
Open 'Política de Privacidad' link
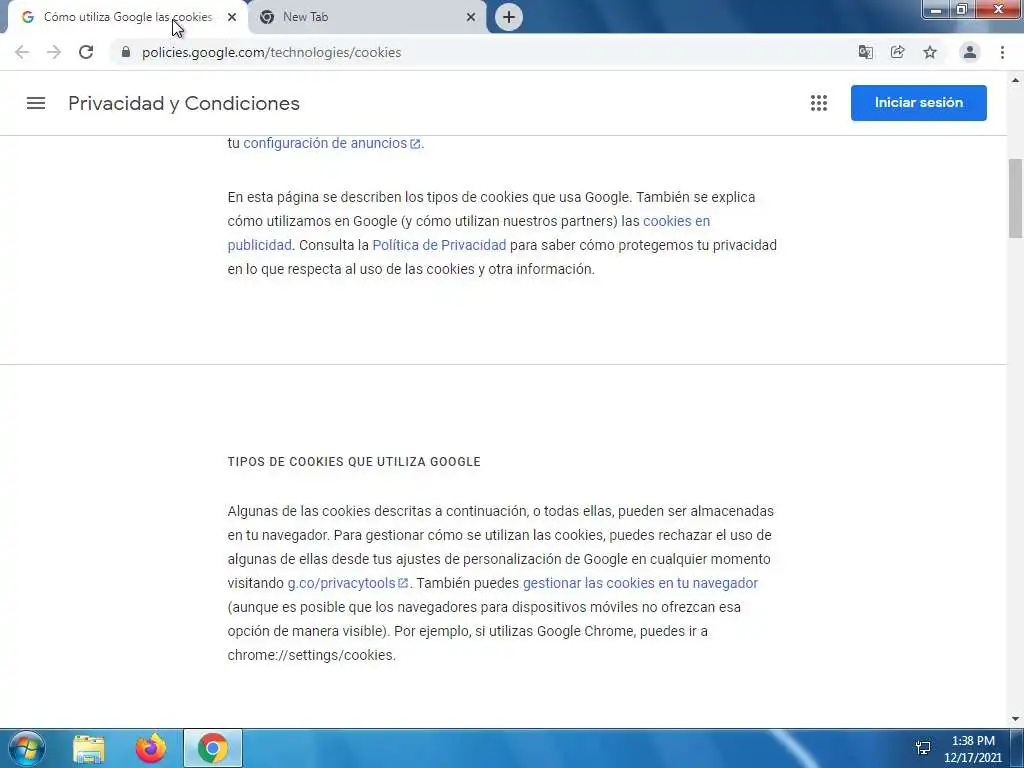click(x=439, y=245)
